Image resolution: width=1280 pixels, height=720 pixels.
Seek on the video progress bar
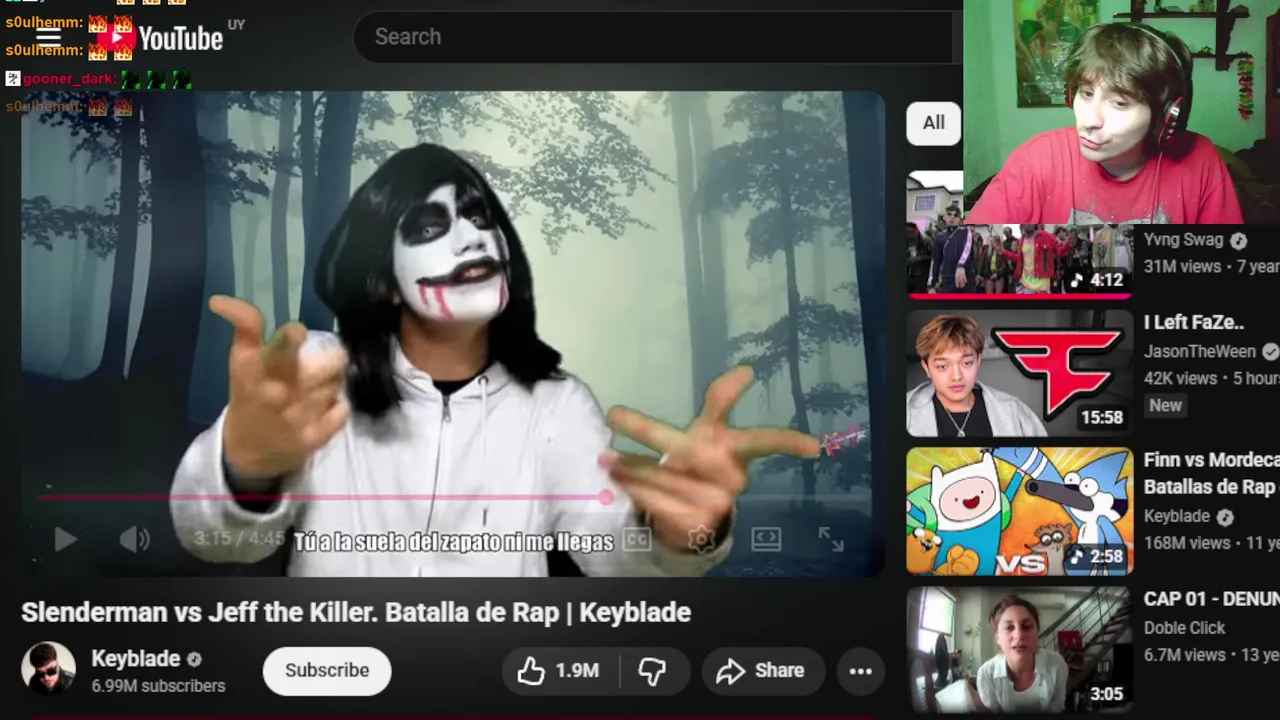tap(453, 497)
